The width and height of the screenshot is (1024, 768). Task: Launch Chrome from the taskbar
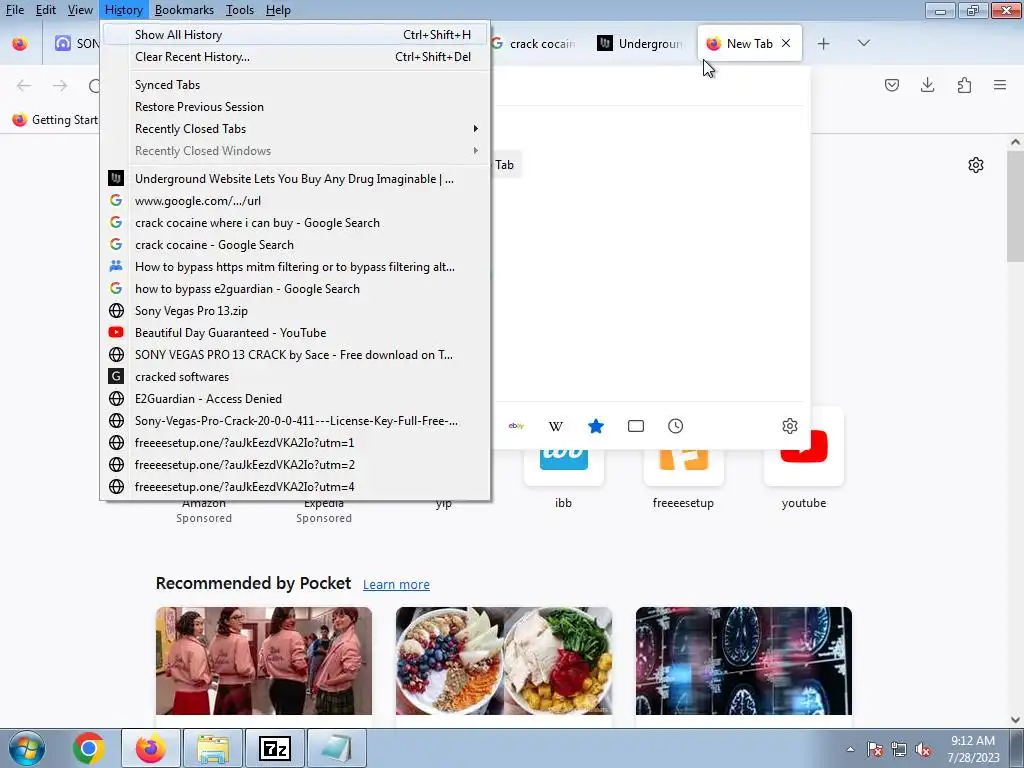[x=88, y=748]
